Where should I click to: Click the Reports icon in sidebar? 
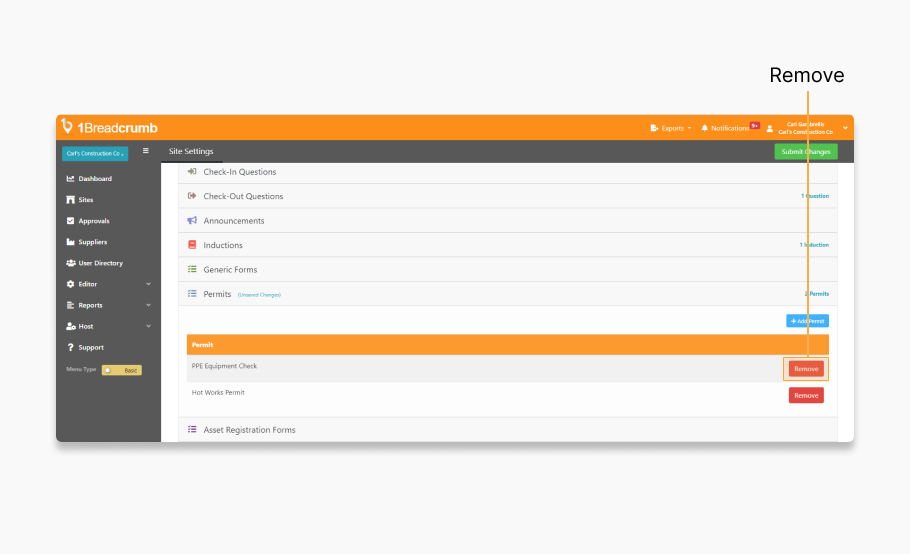tap(70, 305)
